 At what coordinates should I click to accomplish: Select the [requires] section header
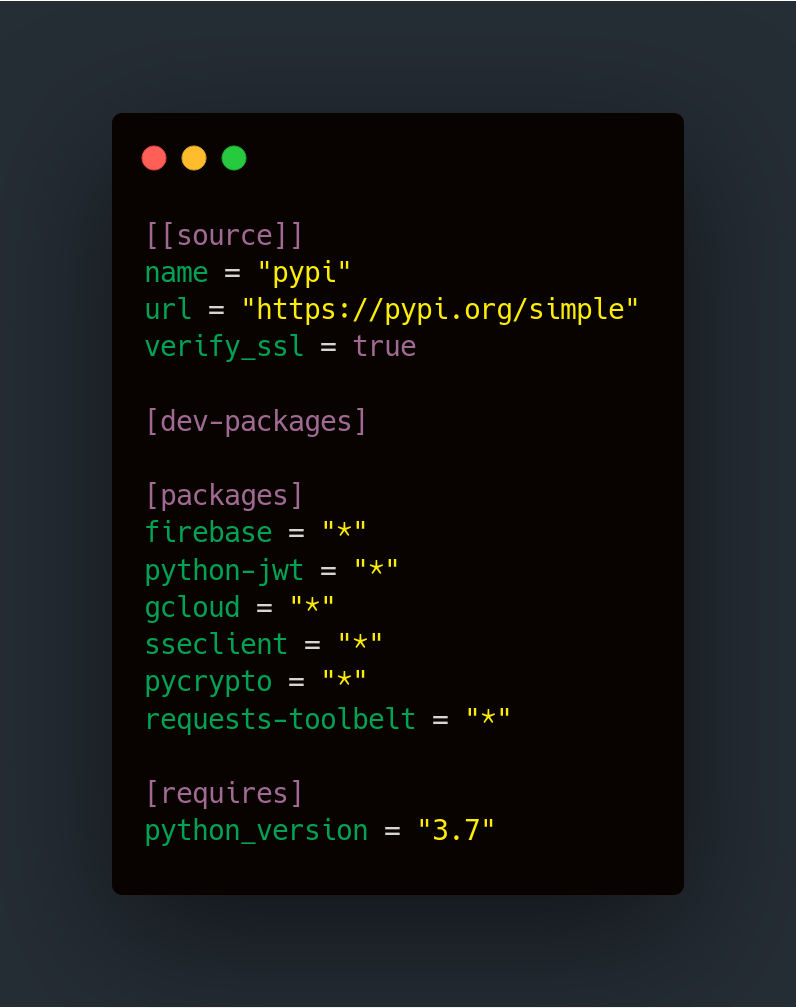click(224, 793)
